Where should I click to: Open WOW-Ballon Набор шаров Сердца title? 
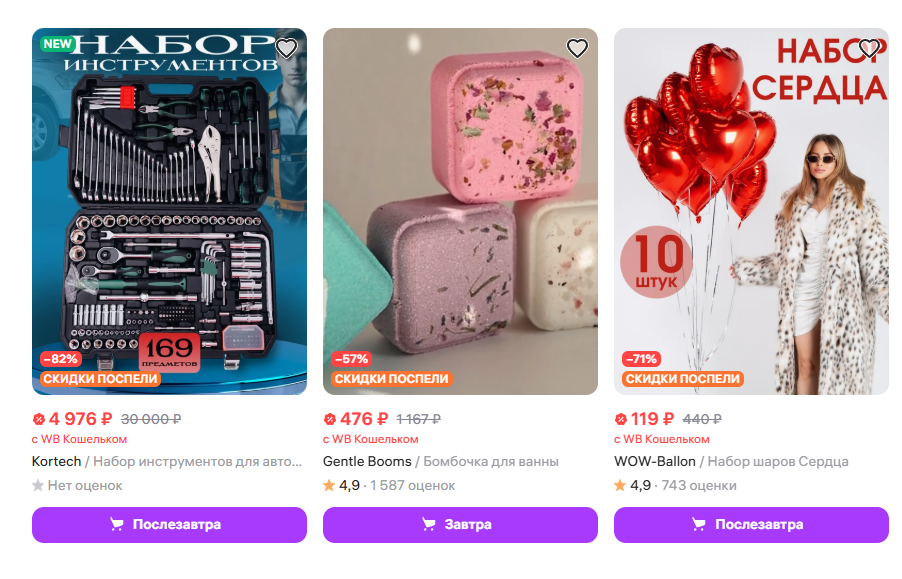[731, 461]
